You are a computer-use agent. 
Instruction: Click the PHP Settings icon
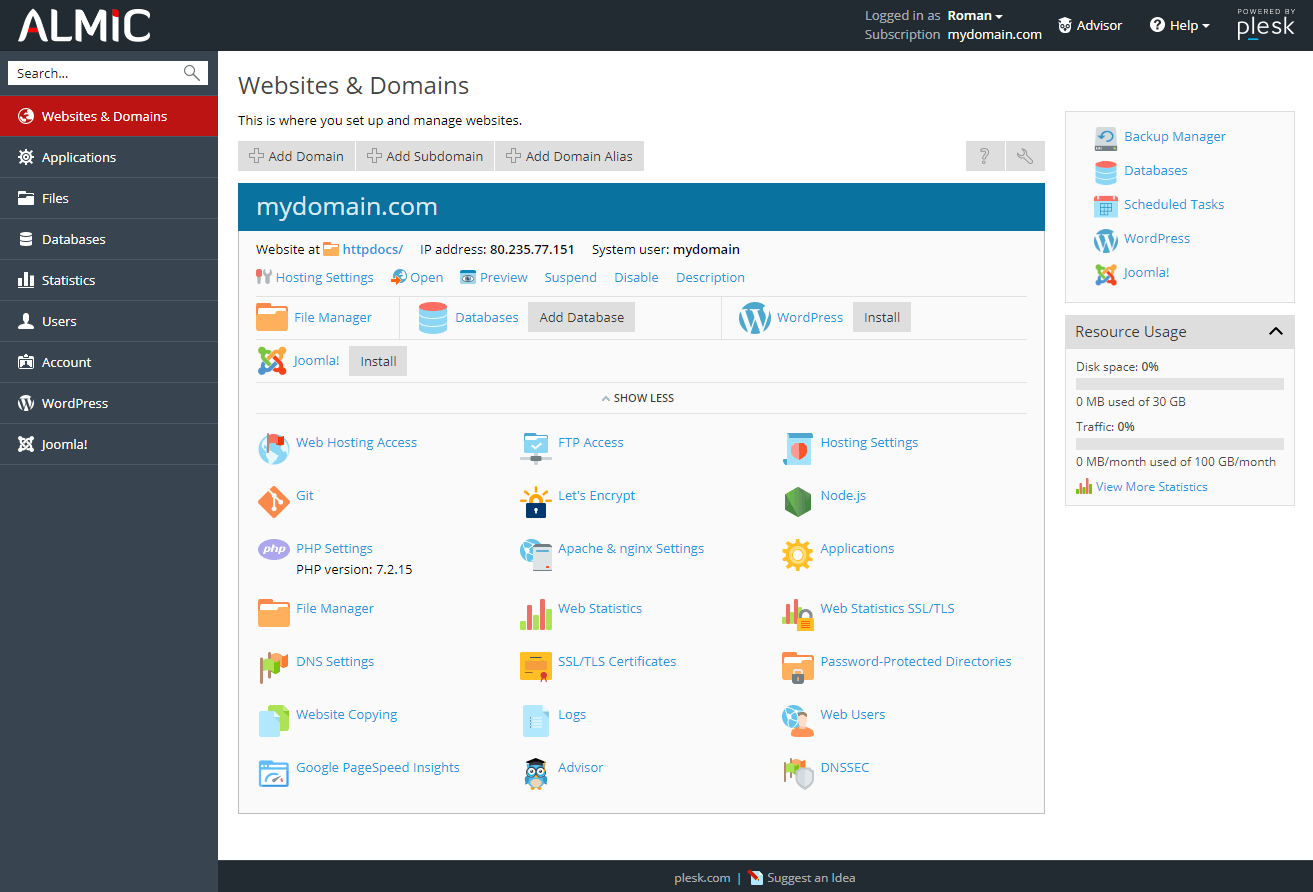[273, 549]
